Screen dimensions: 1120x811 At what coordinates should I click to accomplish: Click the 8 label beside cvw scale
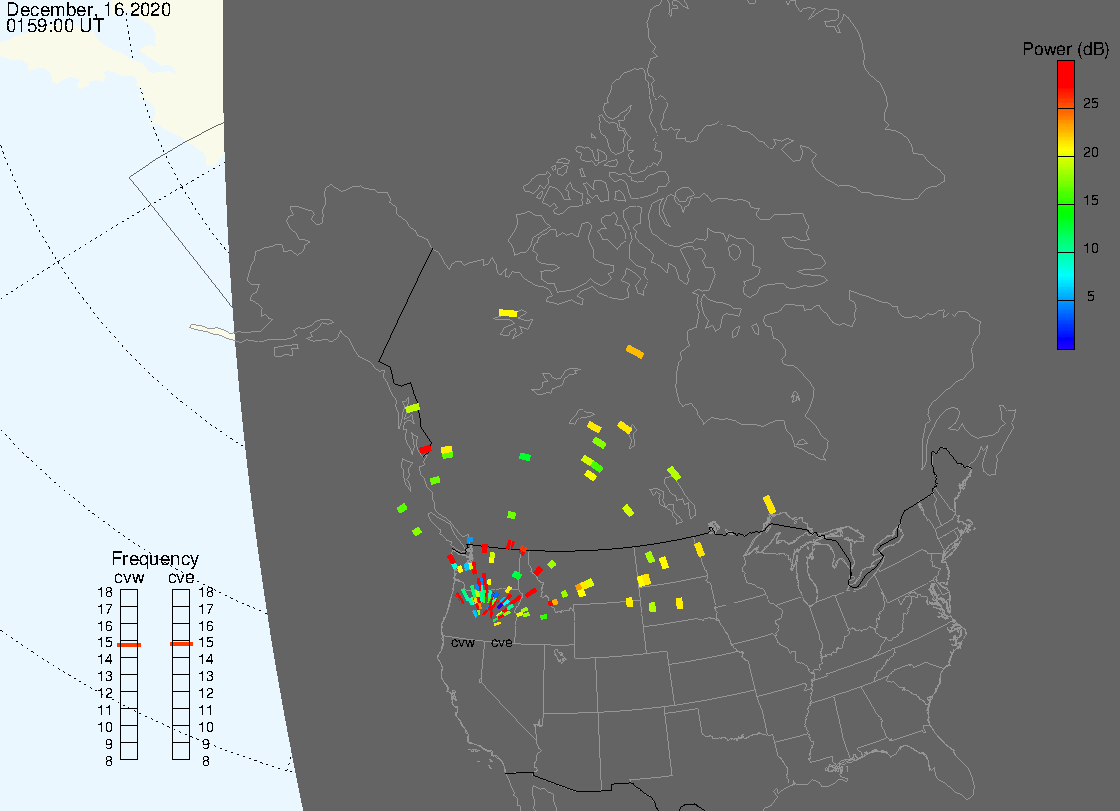click(109, 762)
